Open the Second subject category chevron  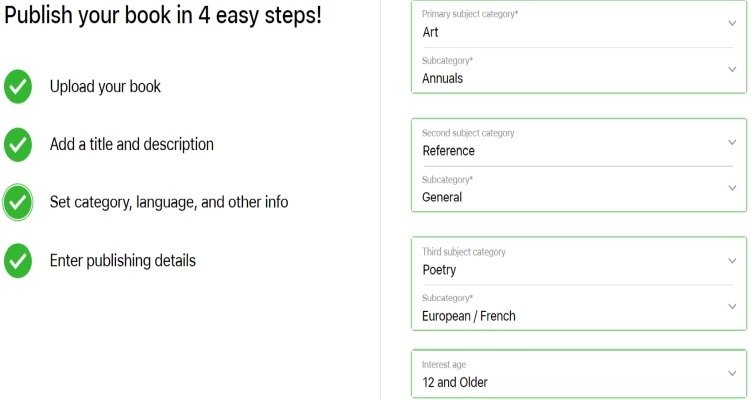(x=732, y=142)
